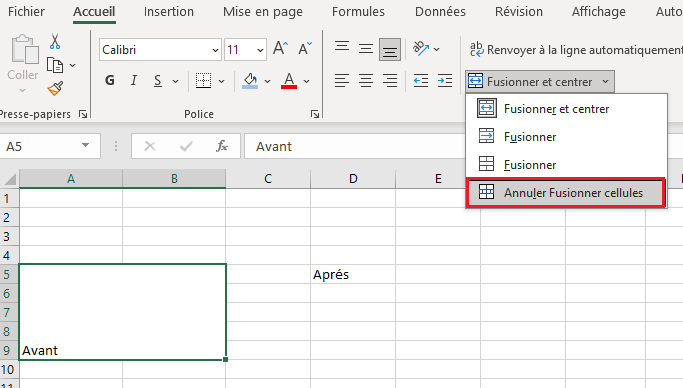The image size is (683, 388).
Task: Click the text Orientation icon
Action: [x=421, y=49]
